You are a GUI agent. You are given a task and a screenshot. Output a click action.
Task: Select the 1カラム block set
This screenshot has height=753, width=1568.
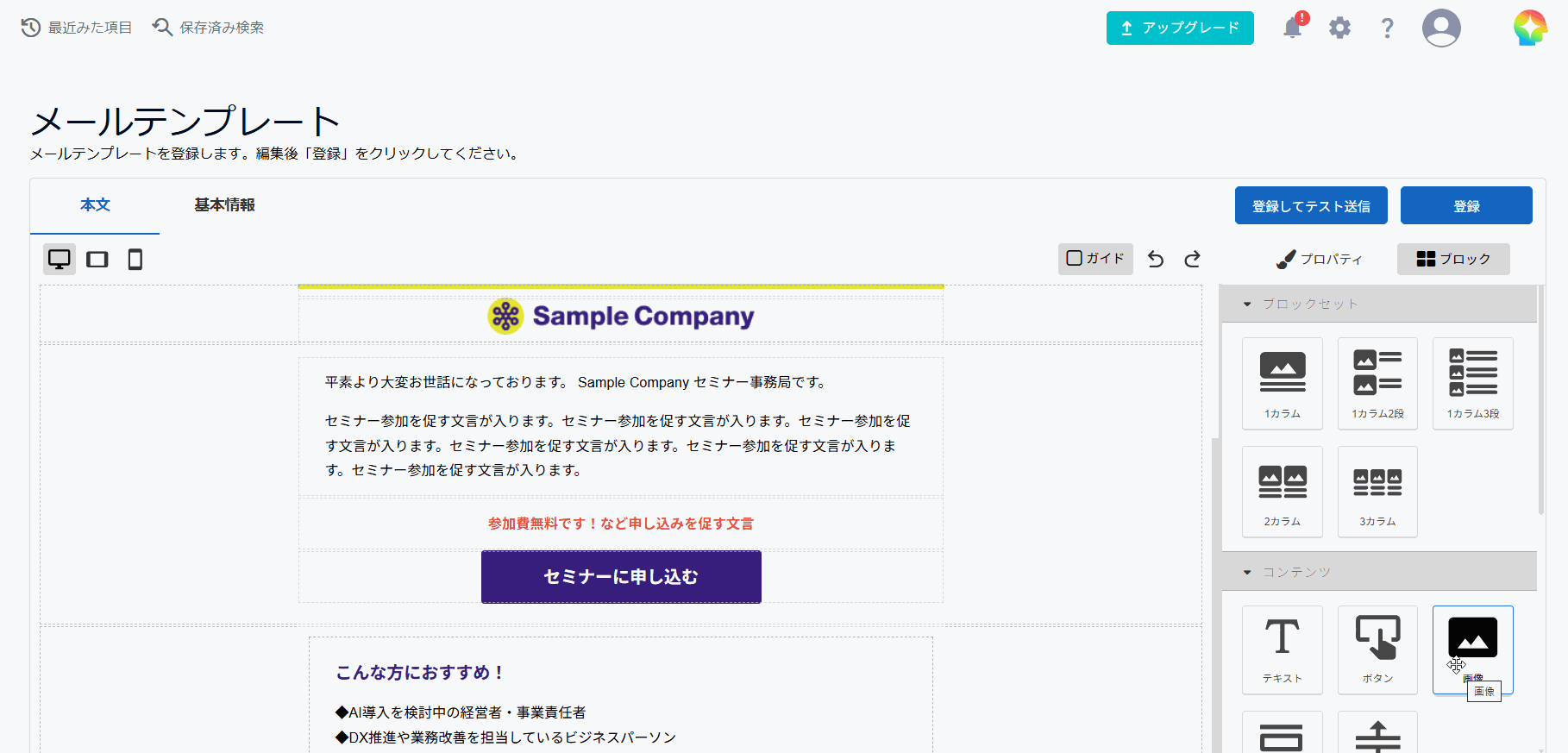1283,384
